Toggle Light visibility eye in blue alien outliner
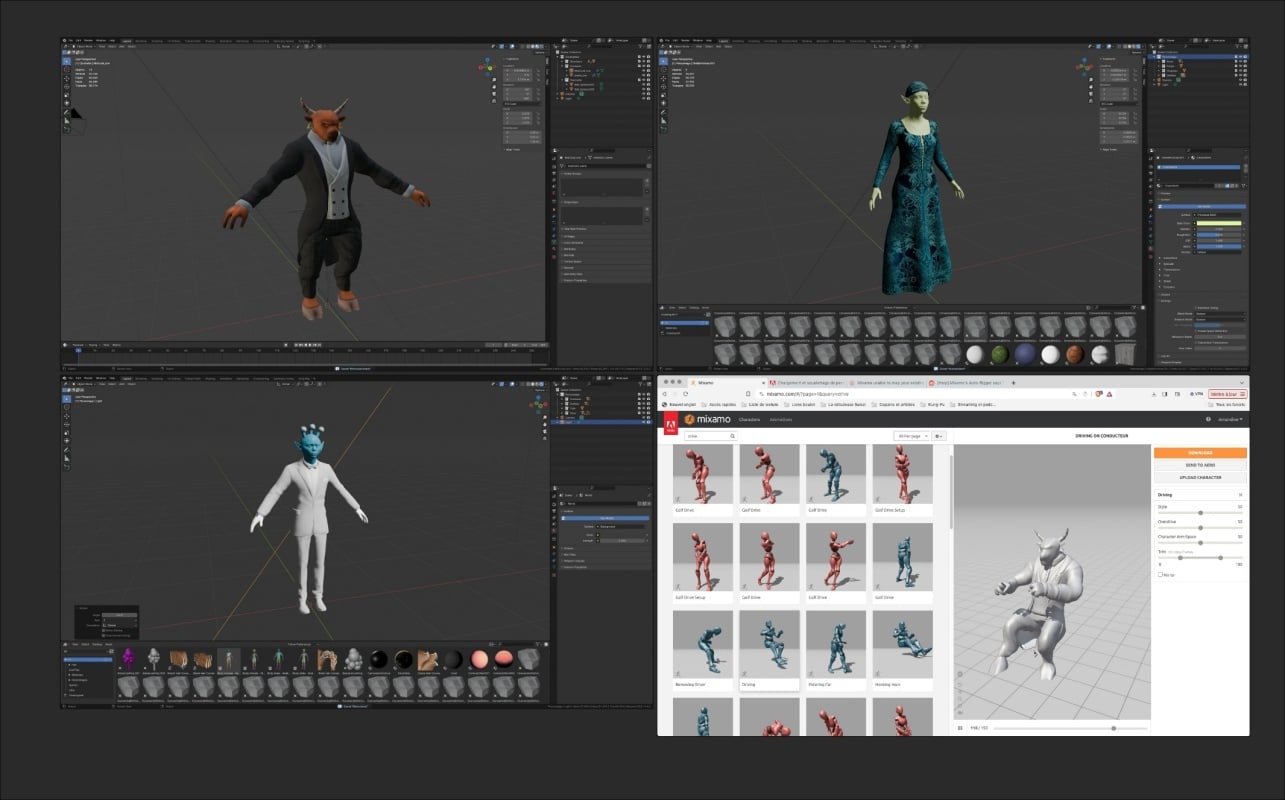Image resolution: width=1285 pixels, height=800 pixels. 644,422
